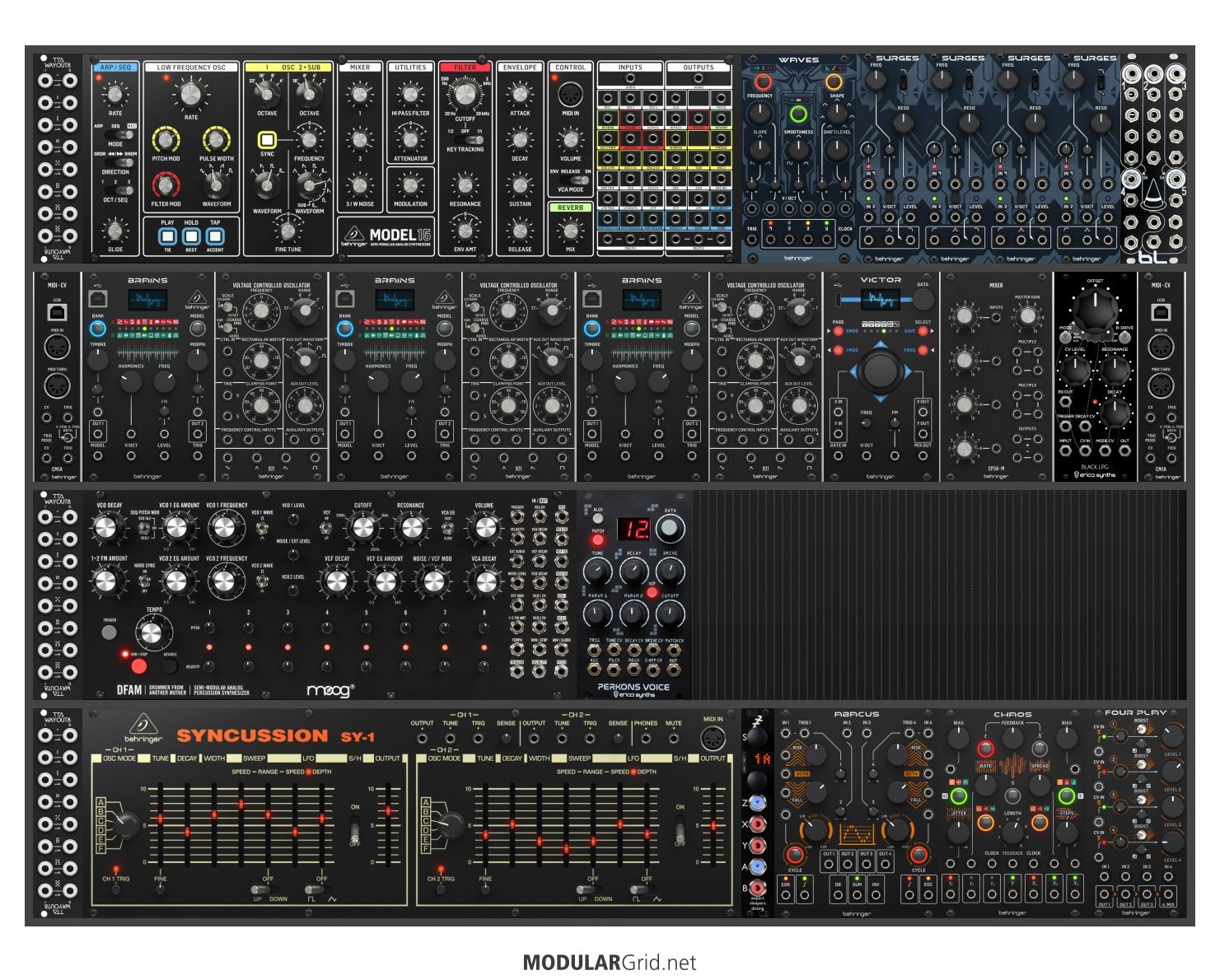This screenshot has height=980, width=1220.
Task: Click the 4/MIX output jack on Four Play
Action: click(1167, 895)
